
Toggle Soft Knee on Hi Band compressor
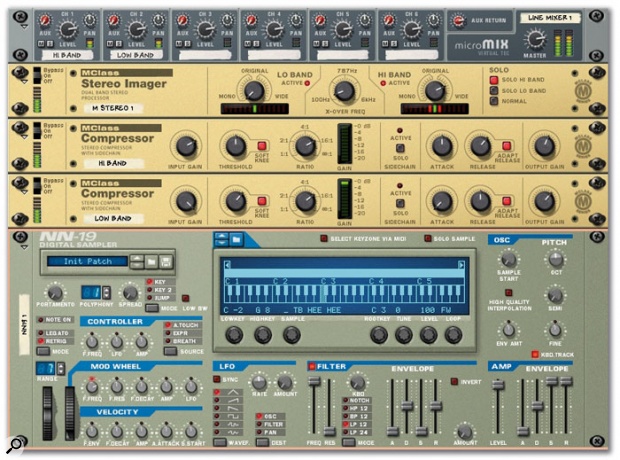(x=262, y=146)
